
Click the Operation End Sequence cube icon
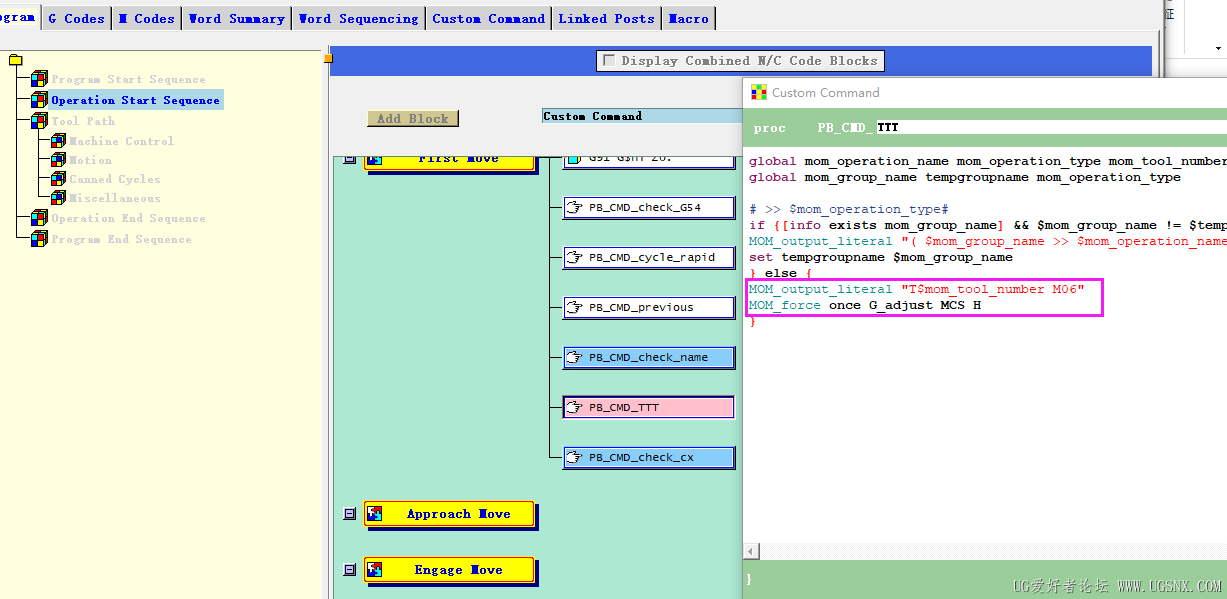coord(39,218)
